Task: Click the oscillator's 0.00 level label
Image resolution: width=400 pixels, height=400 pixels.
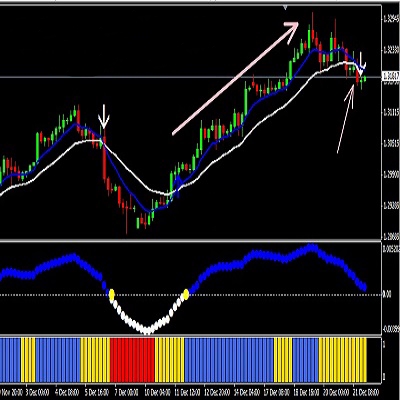Action: 387,295
